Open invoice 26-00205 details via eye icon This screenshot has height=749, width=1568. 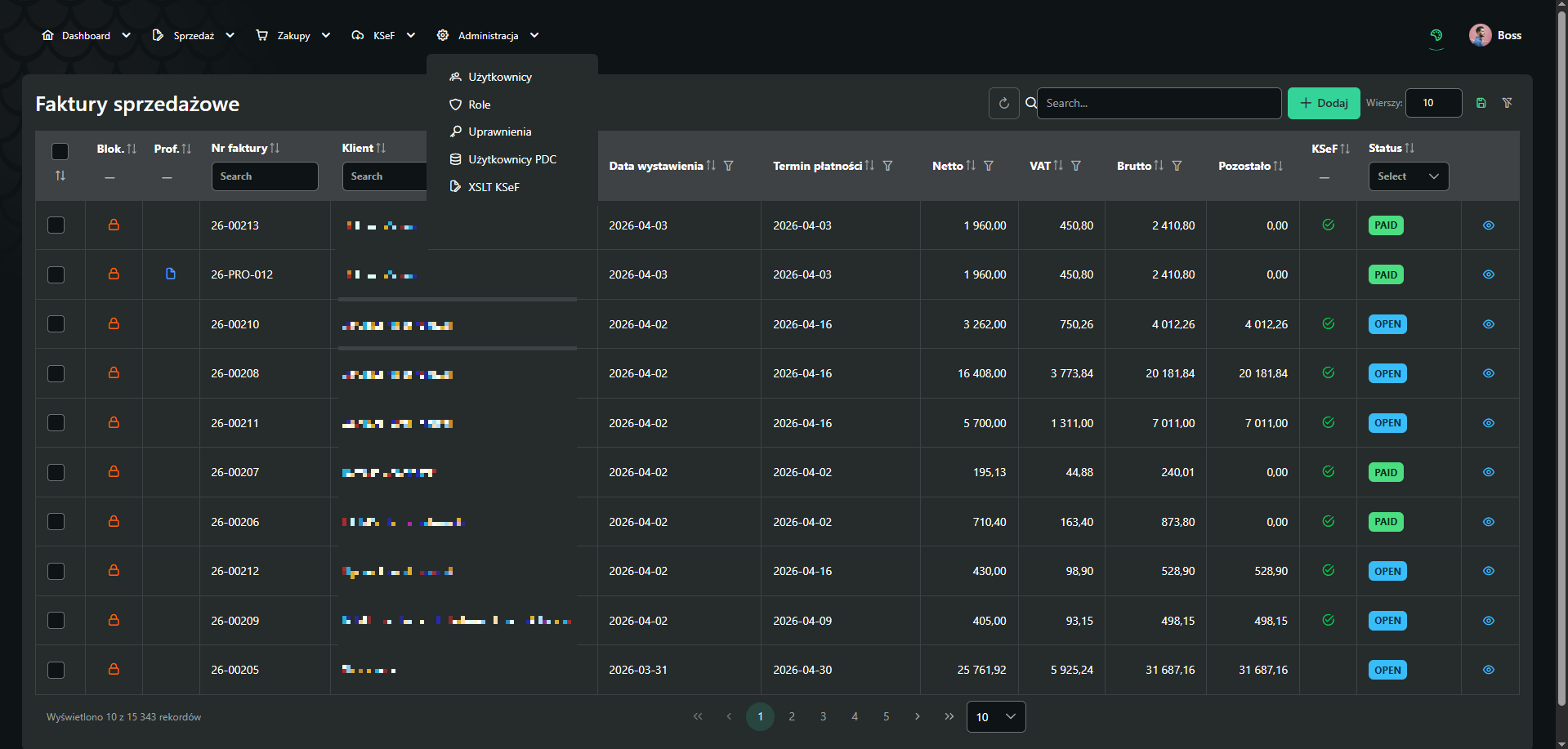point(1488,670)
